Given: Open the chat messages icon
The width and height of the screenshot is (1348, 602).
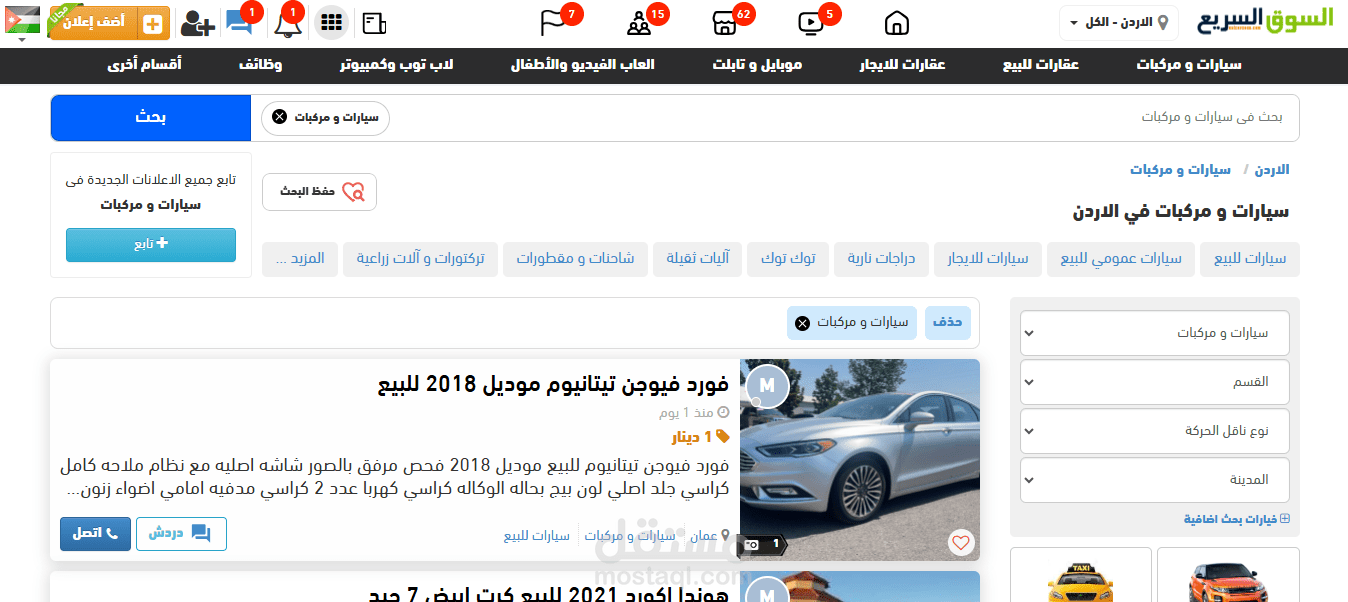Looking at the screenshot, I should [x=238, y=22].
